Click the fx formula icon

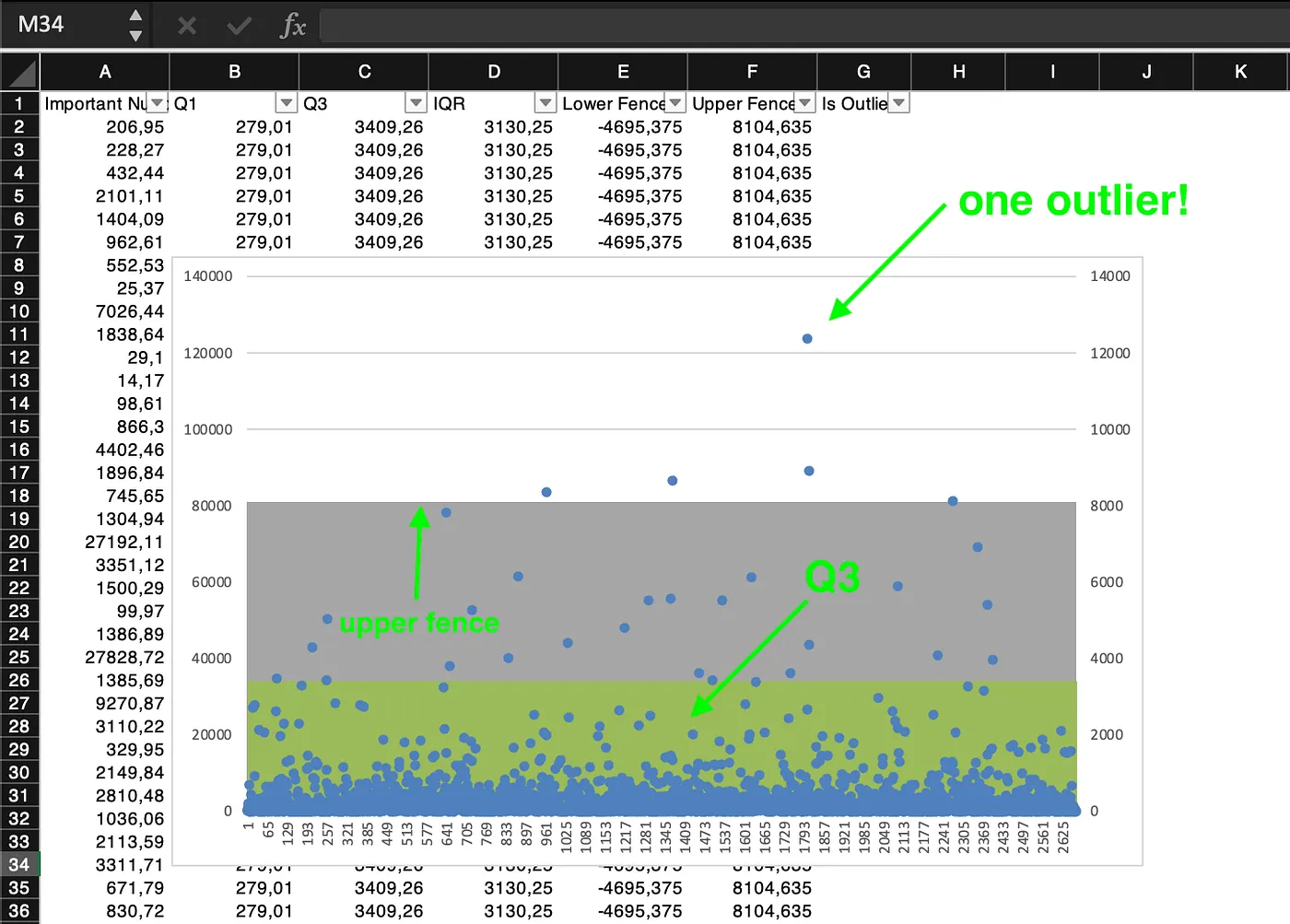(x=291, y=27)
